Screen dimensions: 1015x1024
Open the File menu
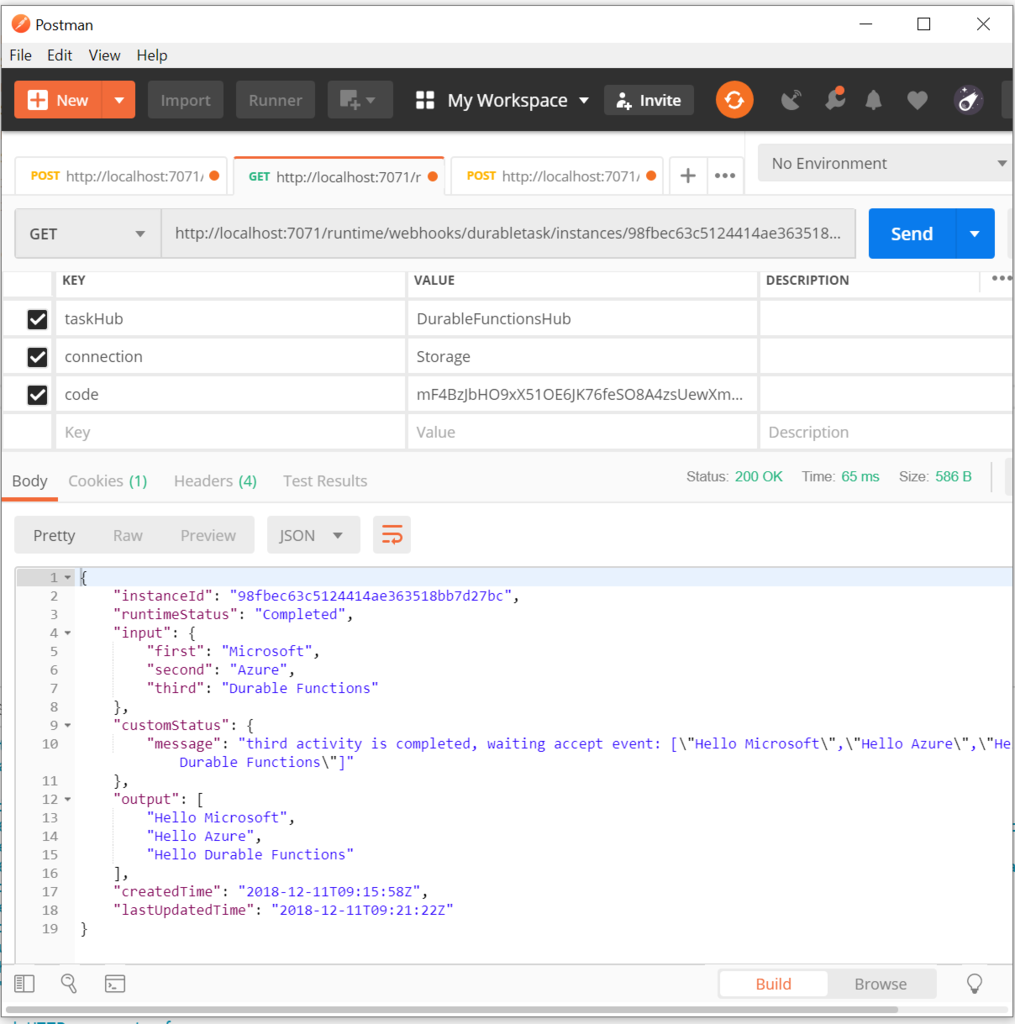(20, 56)
